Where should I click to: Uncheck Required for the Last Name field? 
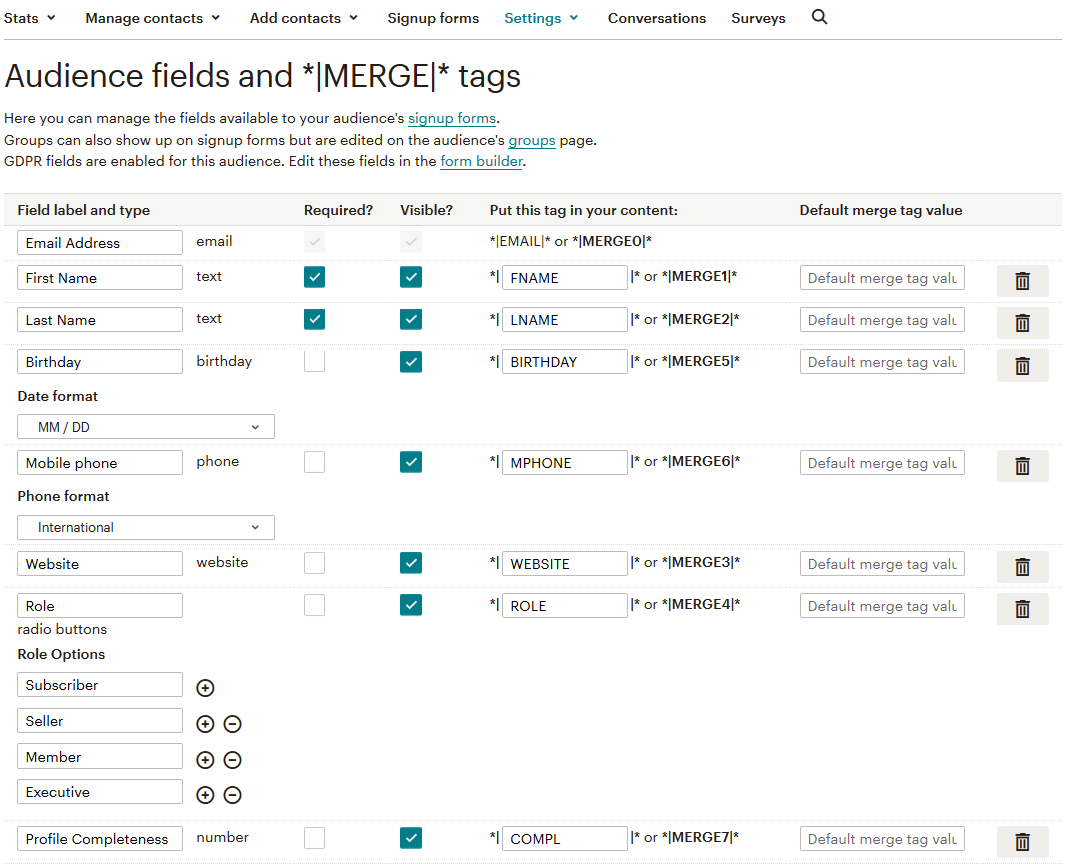[314, 319]
